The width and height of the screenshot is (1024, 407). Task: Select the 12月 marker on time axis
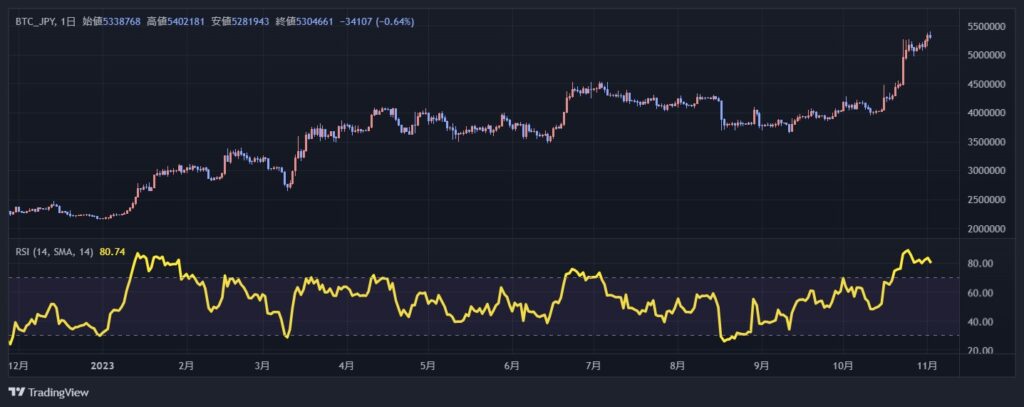pyautogui.click(x=18, y=366)
